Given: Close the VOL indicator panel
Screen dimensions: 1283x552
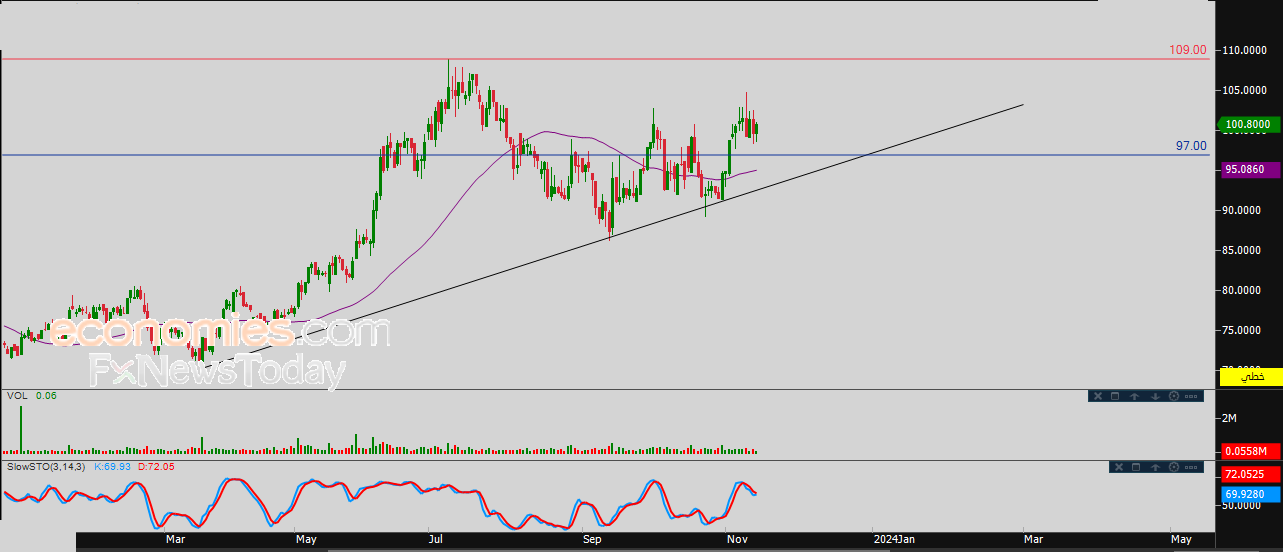Looking at the screenshot, I should point(1098,396).
